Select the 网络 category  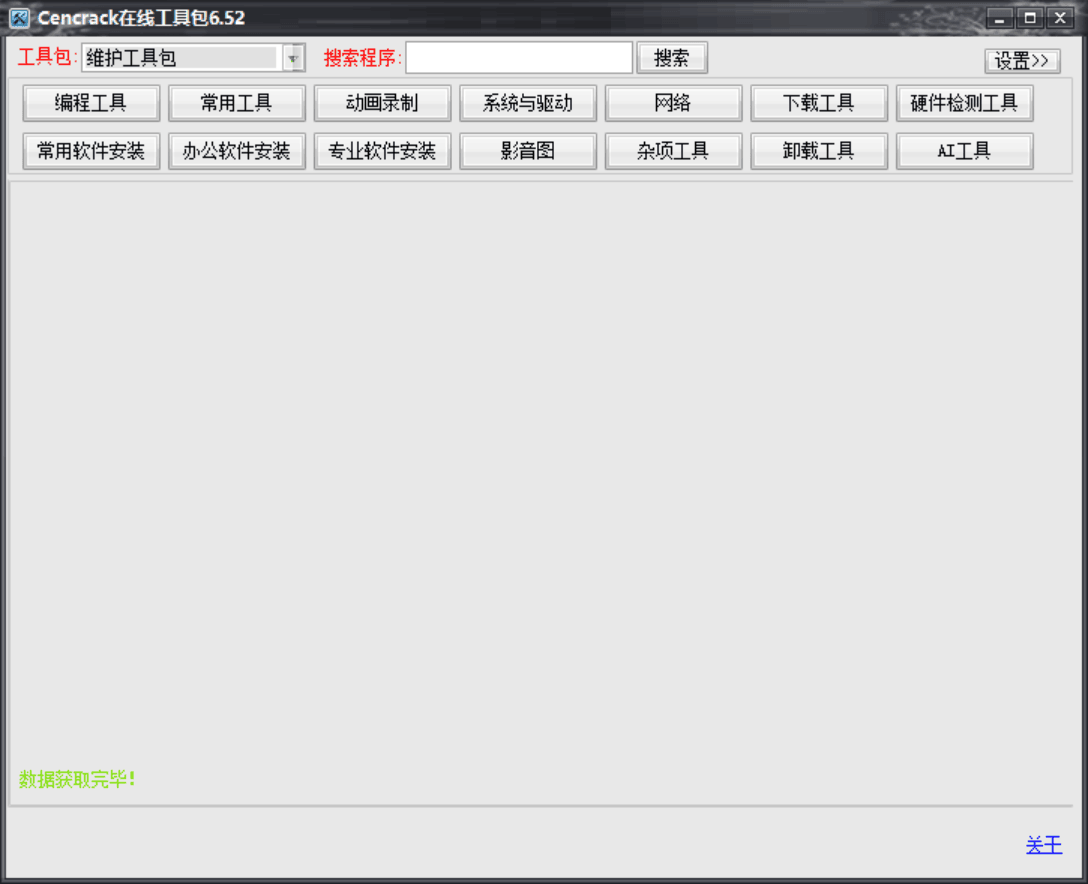pos(673,102)
